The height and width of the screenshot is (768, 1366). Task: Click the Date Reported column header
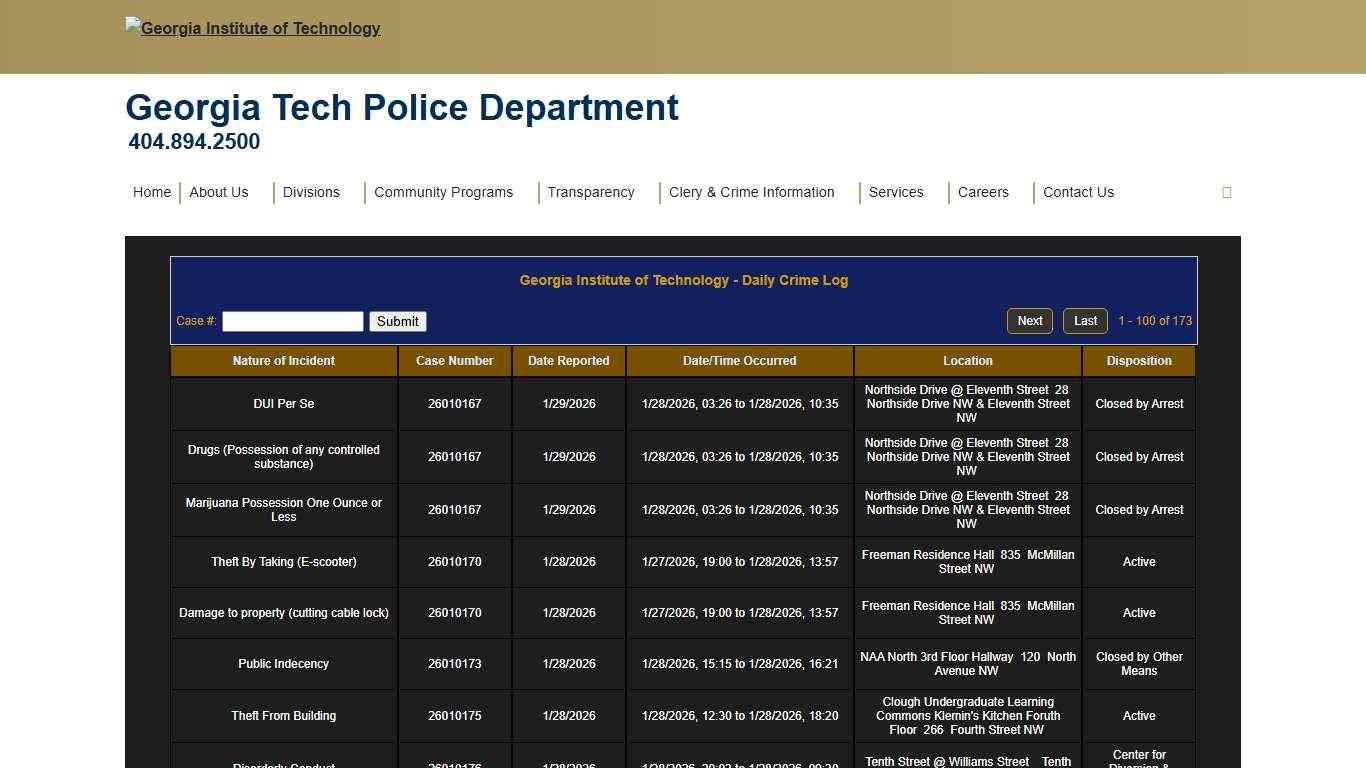pyautogui.click(x=568, y=361)
